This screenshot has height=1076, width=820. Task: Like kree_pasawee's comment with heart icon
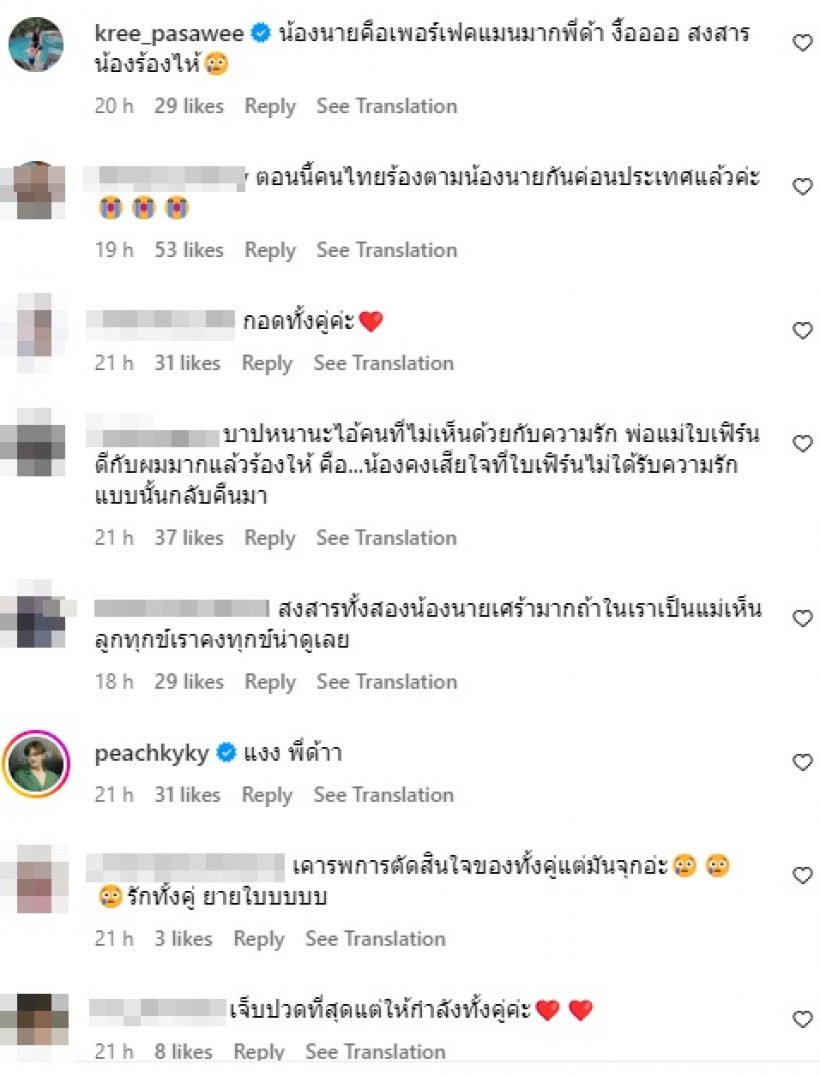pyautogui.click(x=802, y=43)
